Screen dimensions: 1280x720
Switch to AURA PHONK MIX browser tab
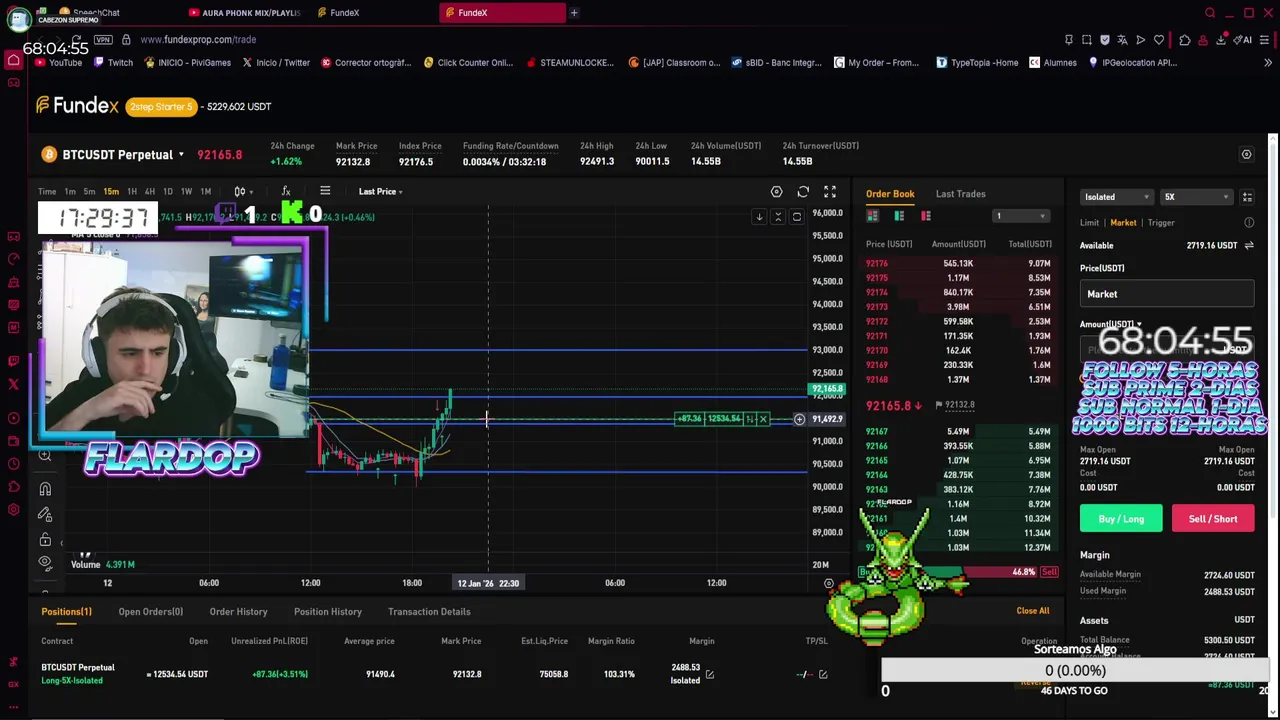(x=245, y=13)
